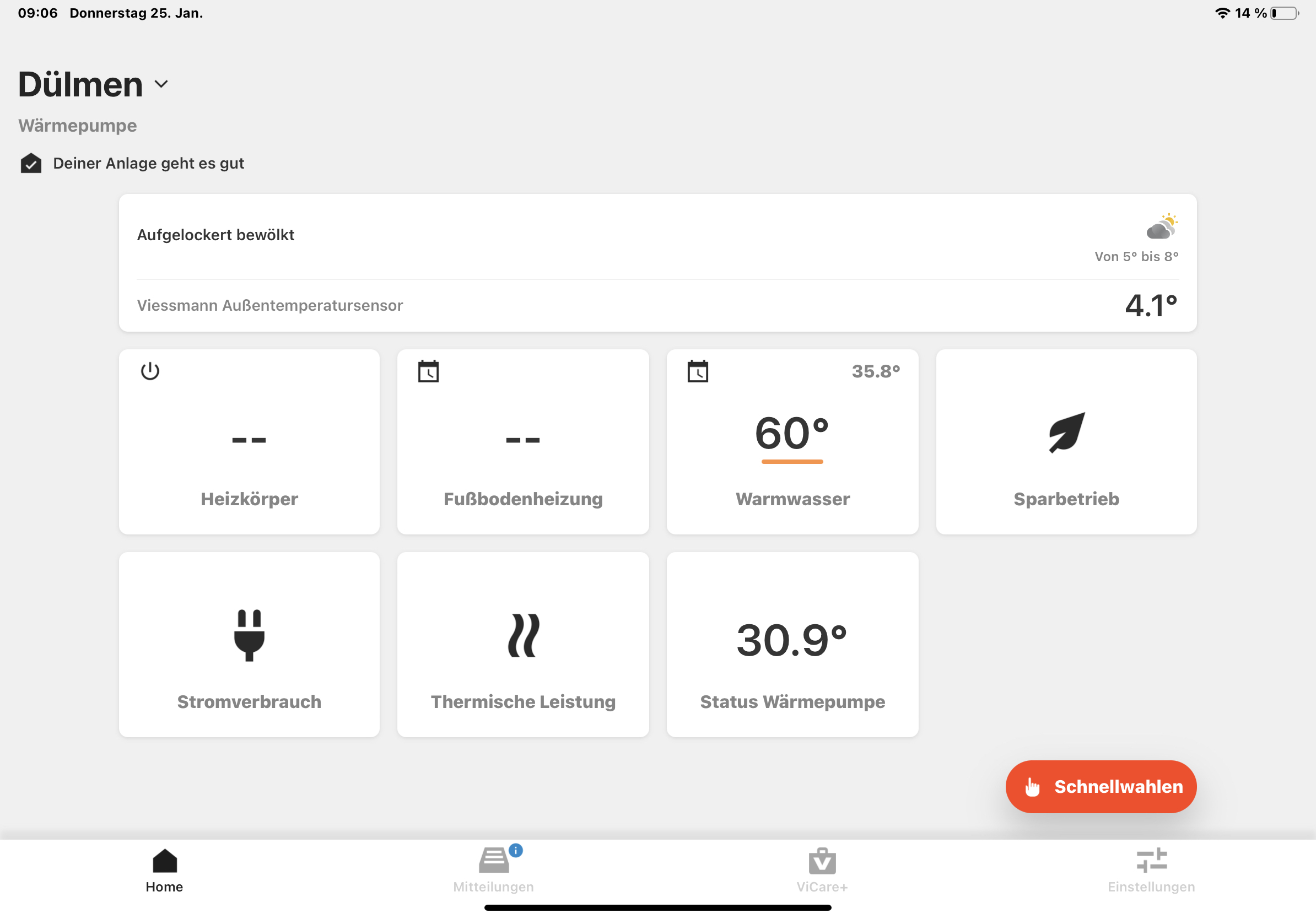
Task: Expand the Dülmen location dropdown chevron
Action: (x=161, y=84)
